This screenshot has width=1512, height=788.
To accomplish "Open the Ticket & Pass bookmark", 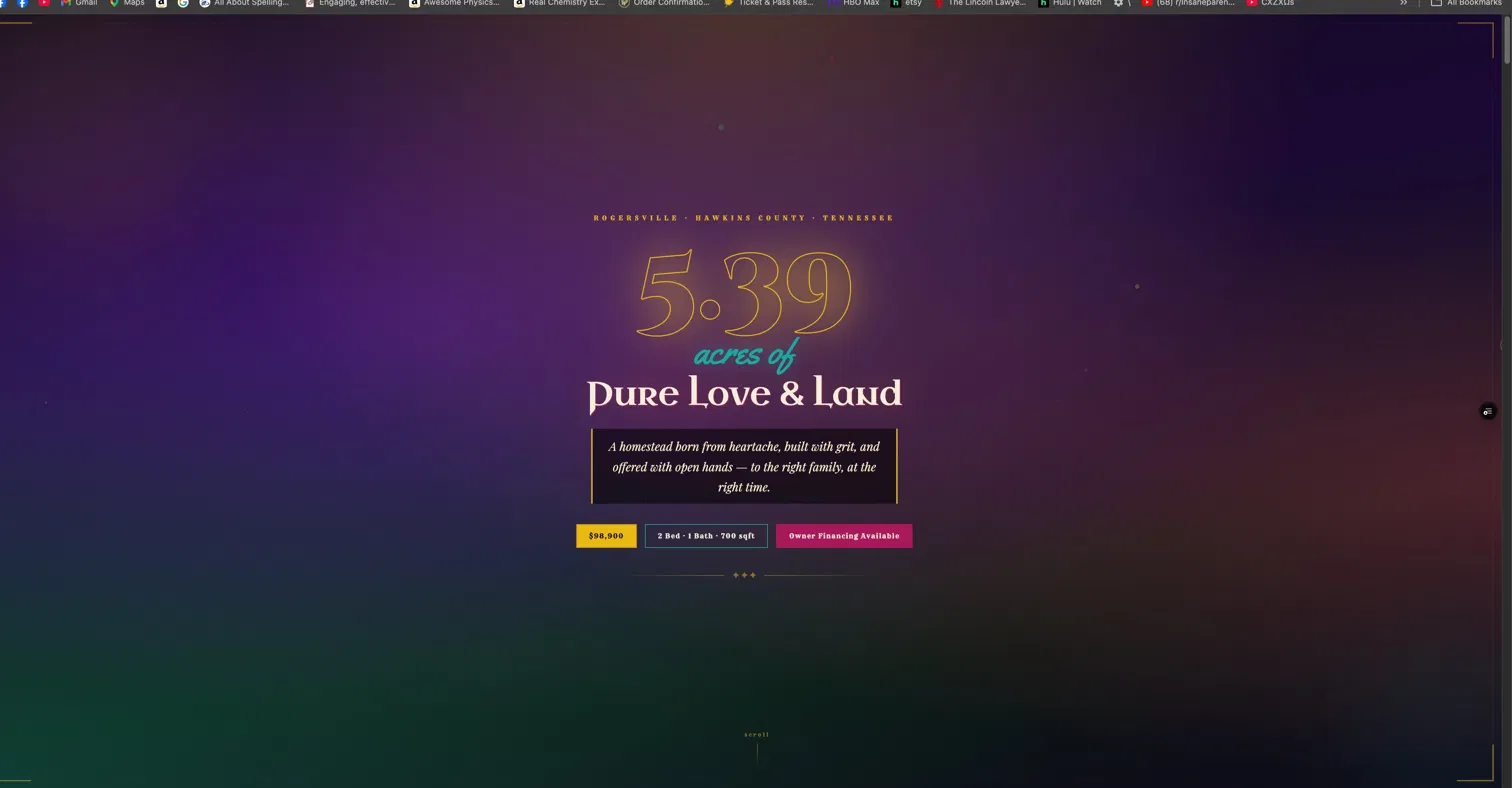I will point(768,3).
